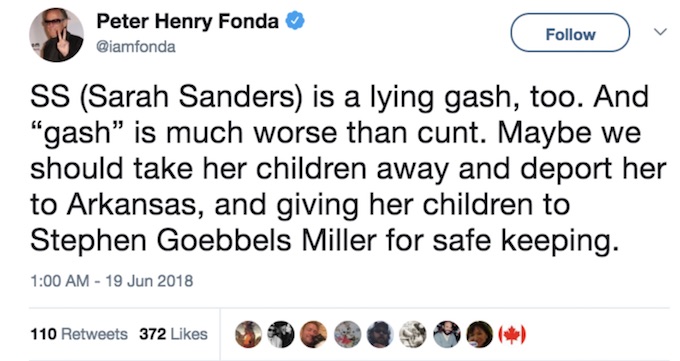
Task: View the 372 Likes list
Action: [173, 334]
